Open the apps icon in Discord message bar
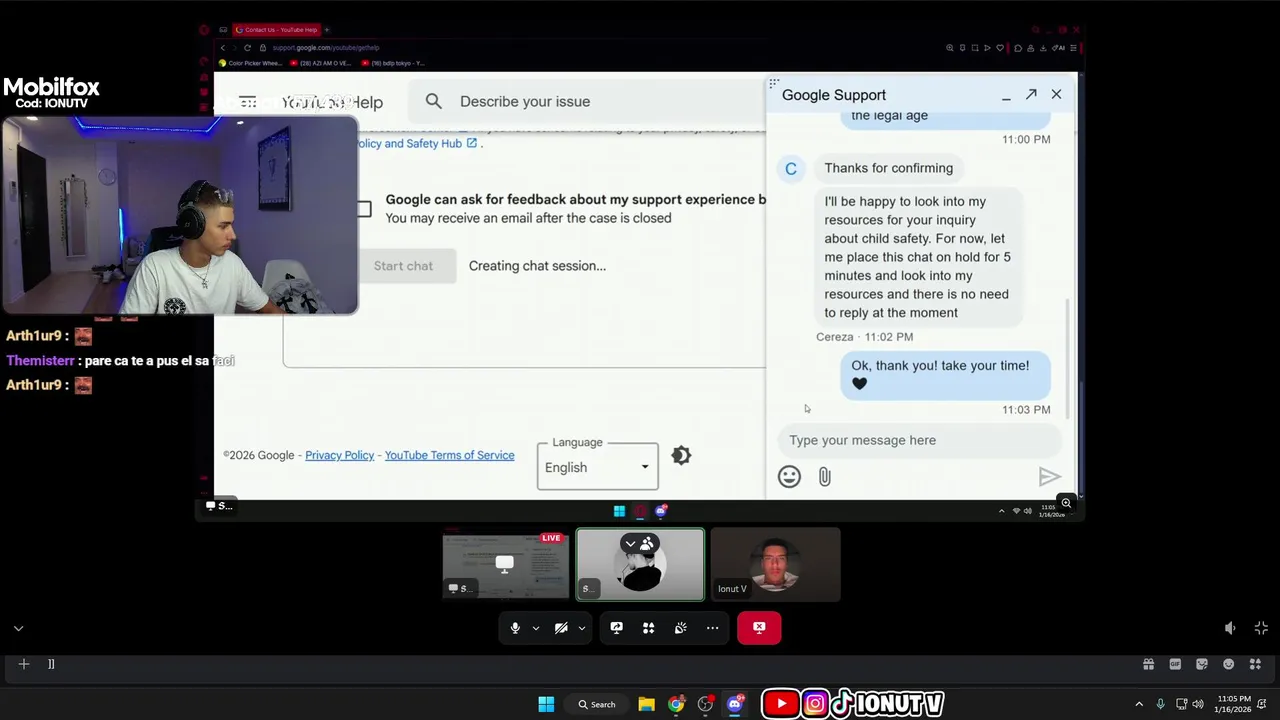Viewport: 1280px width, 720px height. tap(1255, 664)
